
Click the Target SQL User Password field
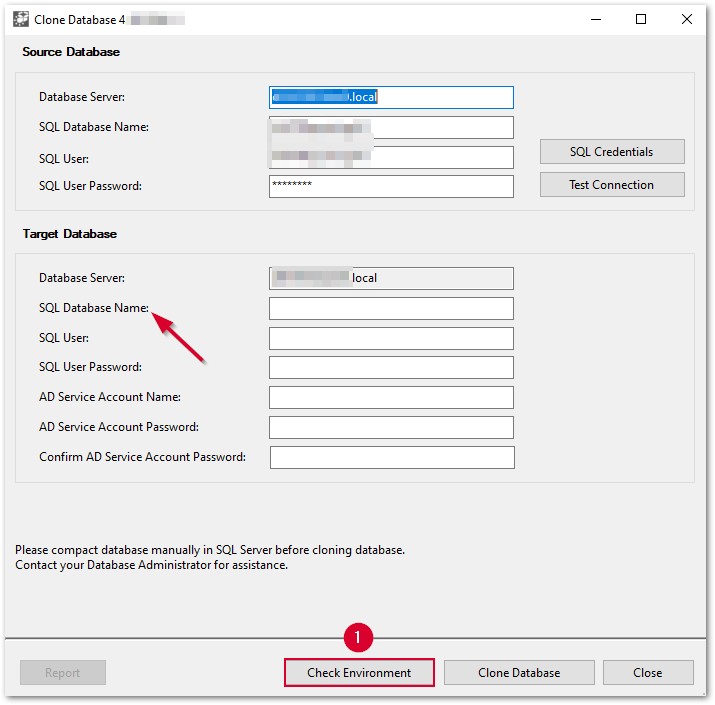[391, 368]
